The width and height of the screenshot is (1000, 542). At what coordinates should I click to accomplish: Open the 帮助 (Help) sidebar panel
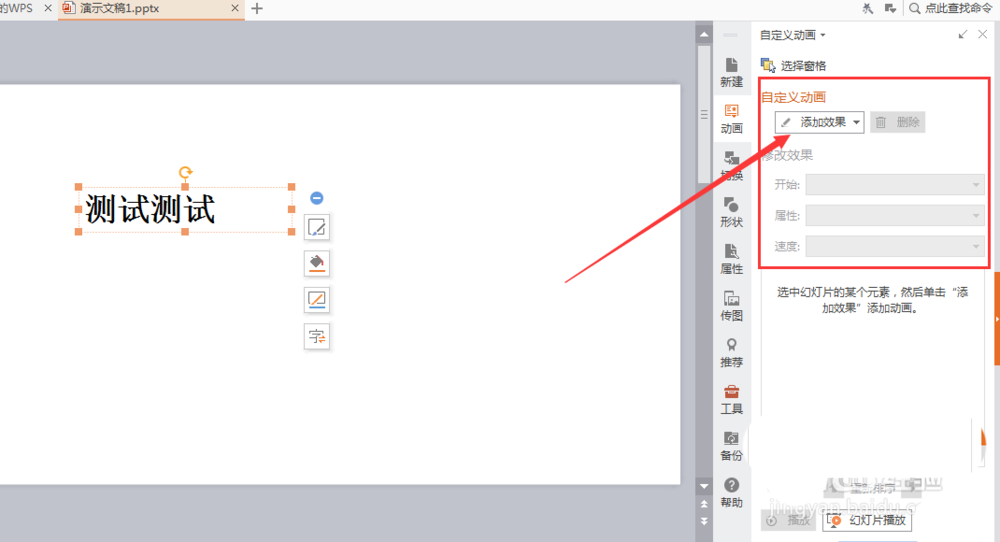tap(732, 493)
